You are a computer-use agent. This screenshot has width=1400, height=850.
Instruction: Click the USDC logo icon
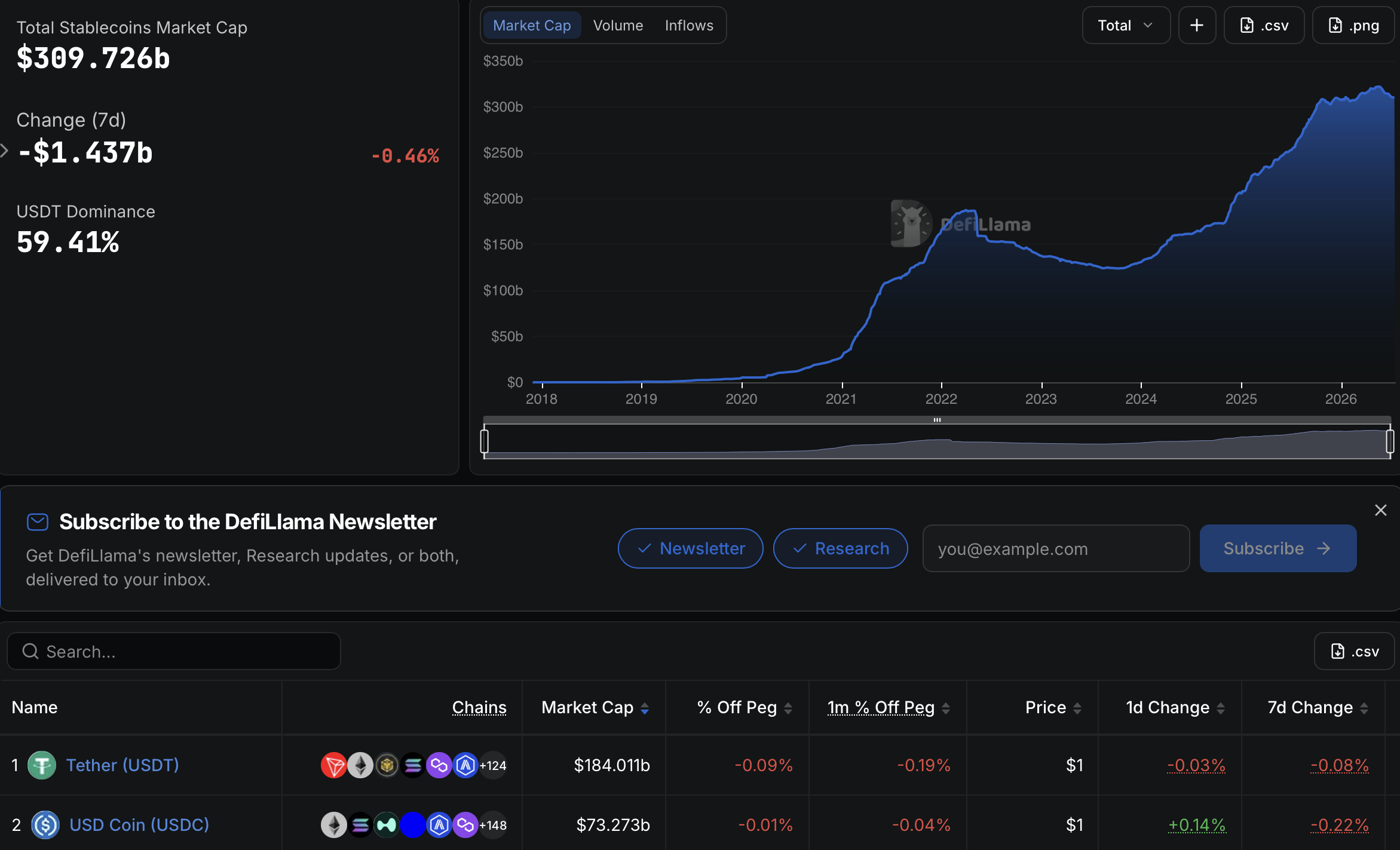click(45, 824)
